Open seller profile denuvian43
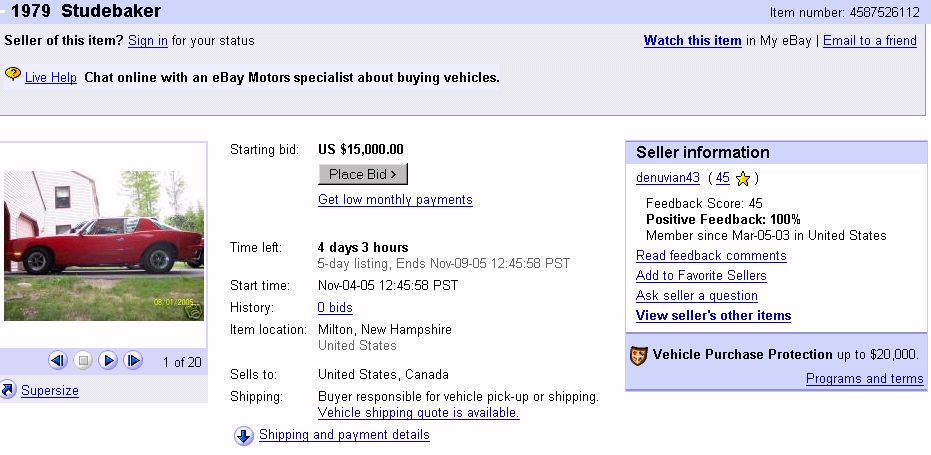931x455 pixels. [x=668, y=178]
